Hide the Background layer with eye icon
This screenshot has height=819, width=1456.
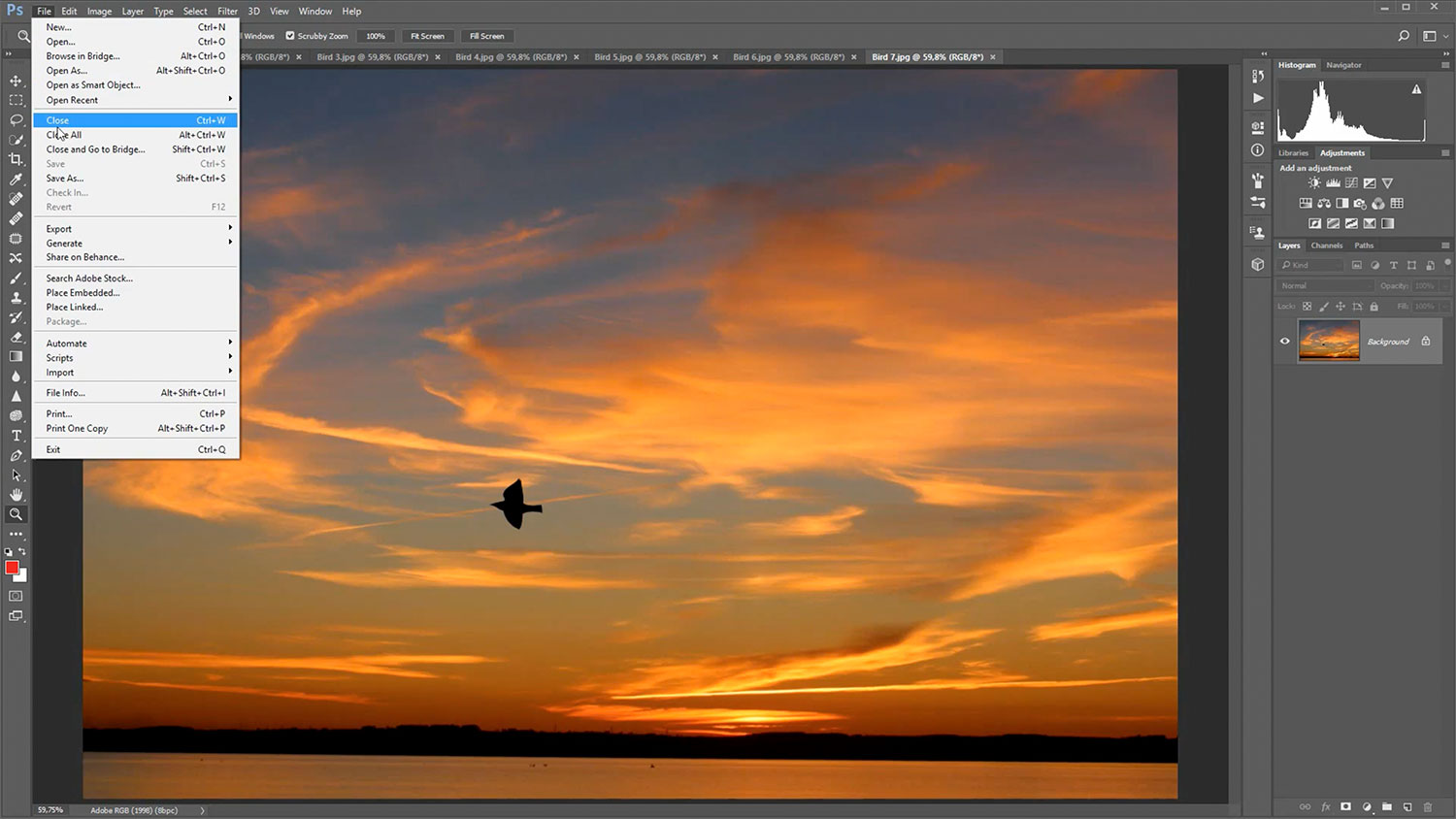point(1285,342)
